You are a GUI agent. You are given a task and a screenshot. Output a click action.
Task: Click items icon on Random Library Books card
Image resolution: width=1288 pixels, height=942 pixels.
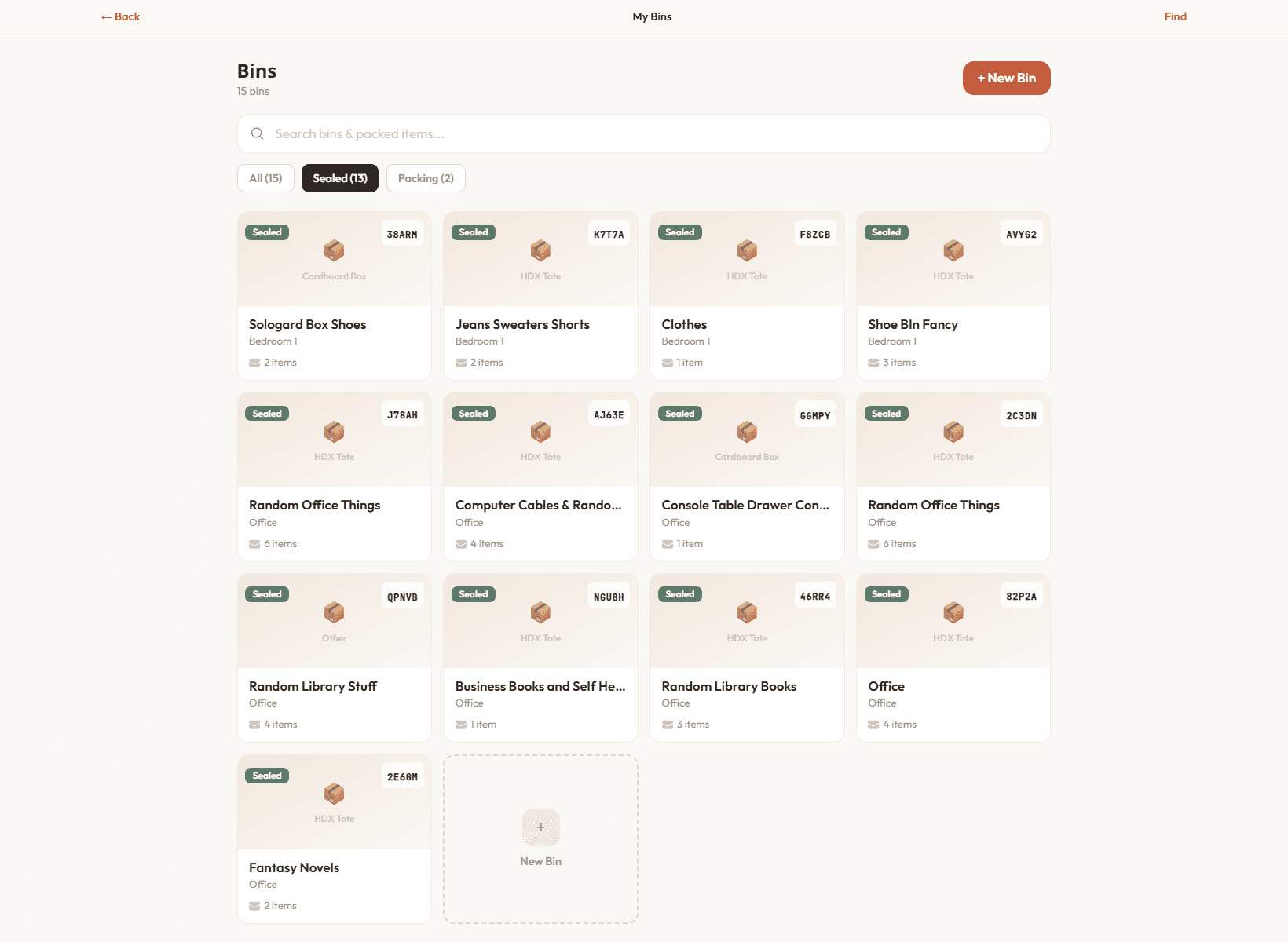(x=668, y=725)
